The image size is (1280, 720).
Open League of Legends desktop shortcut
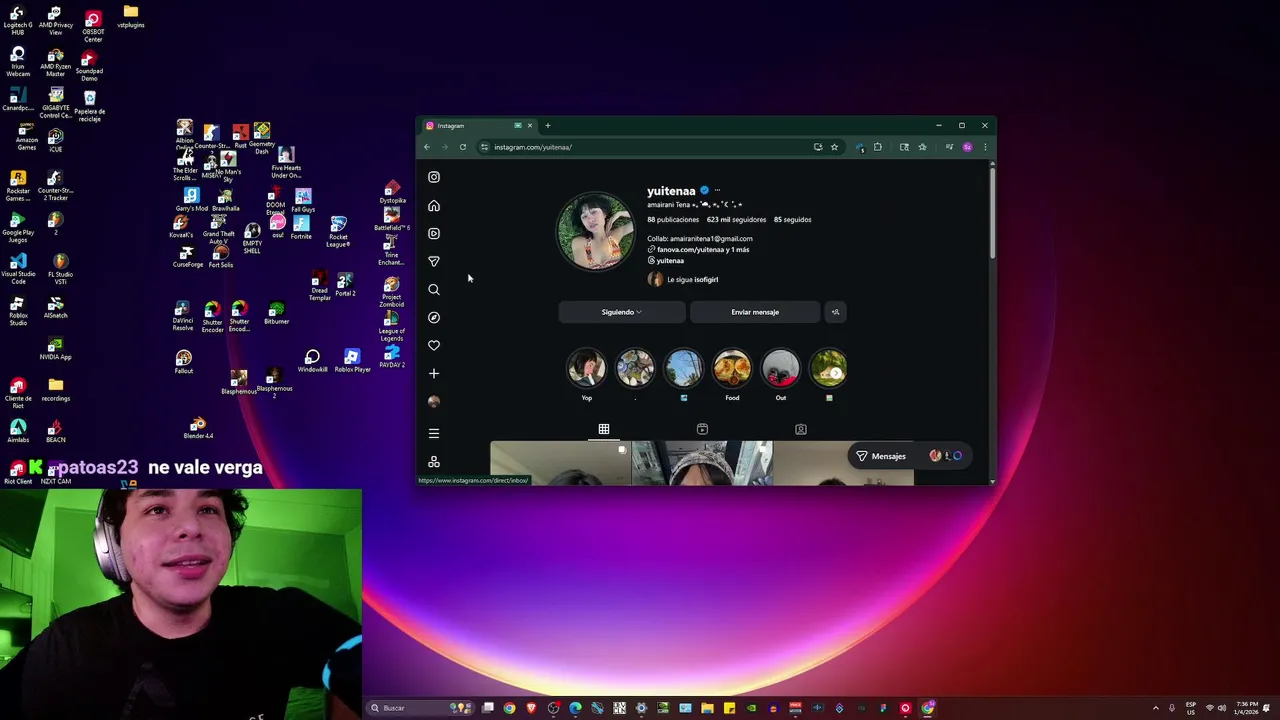tap(392, 326)
